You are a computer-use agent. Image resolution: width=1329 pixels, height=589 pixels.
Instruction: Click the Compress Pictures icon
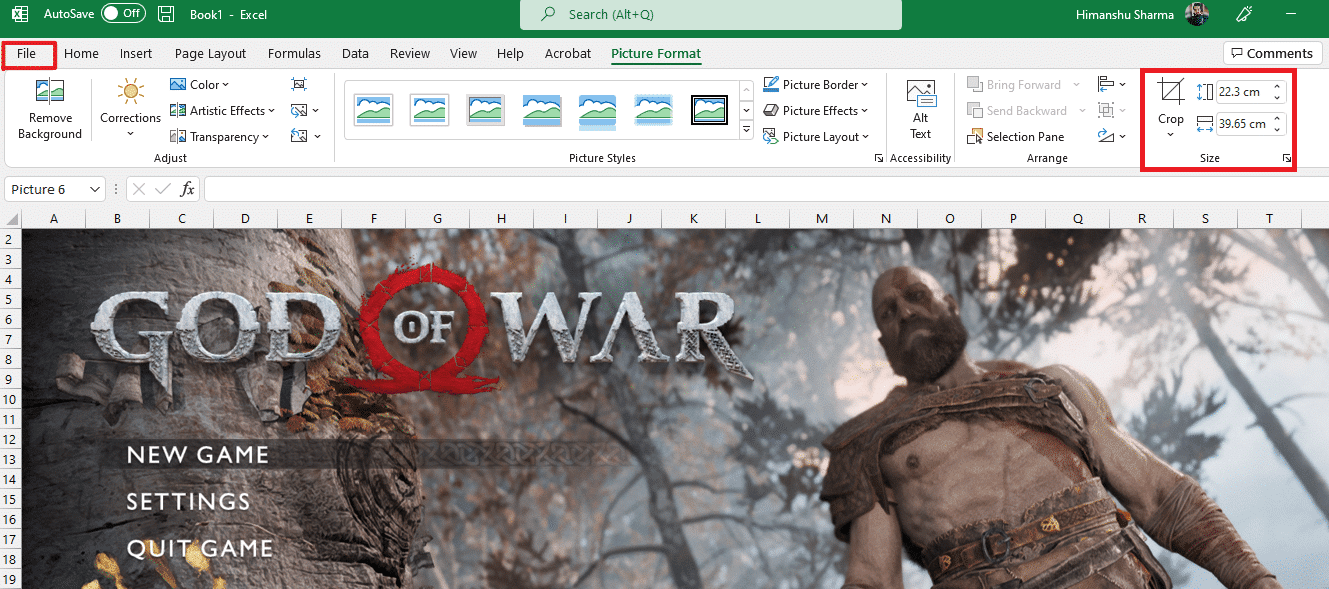coord(299,85)
